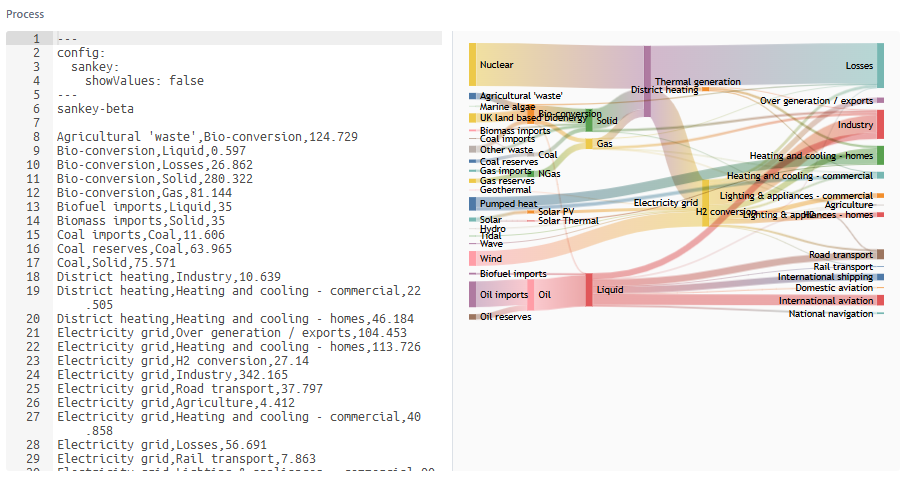
Task: Click the red Industry node
Action: [x=880, y=124]
